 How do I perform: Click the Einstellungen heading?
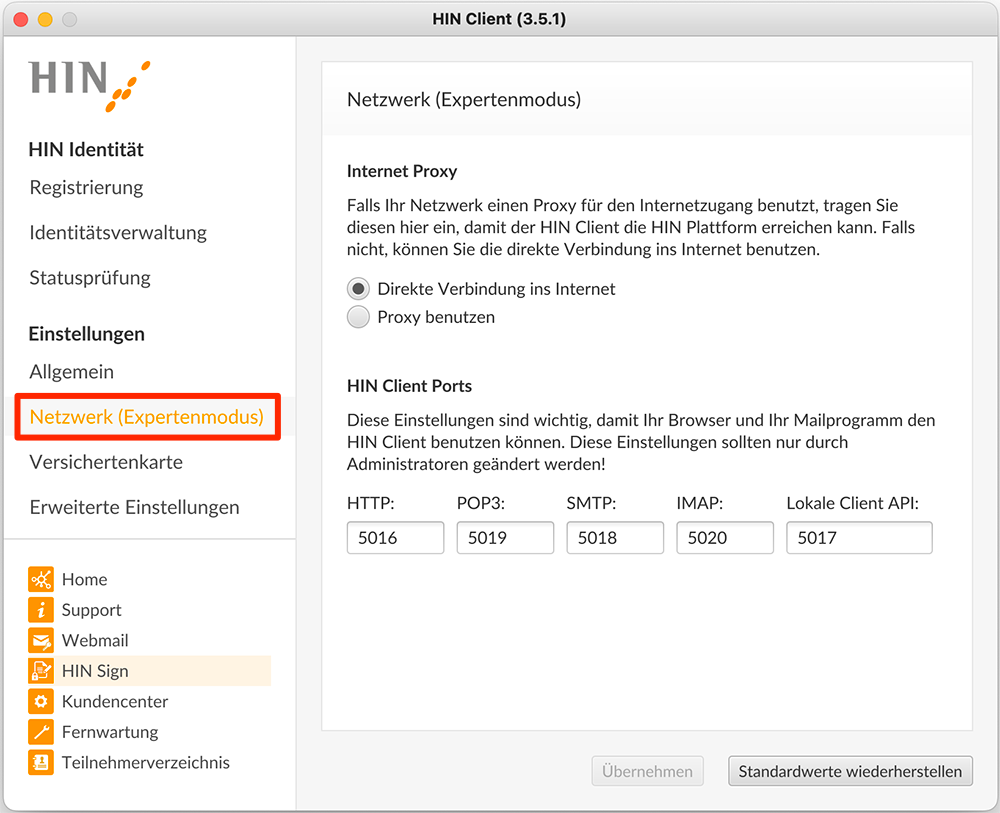87,334
